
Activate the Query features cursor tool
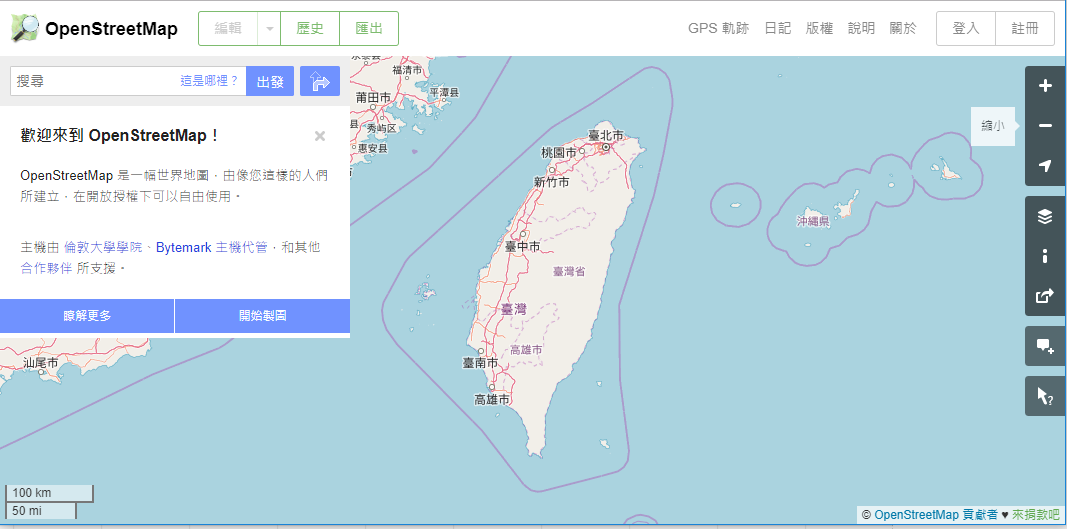pos(1045,396)
